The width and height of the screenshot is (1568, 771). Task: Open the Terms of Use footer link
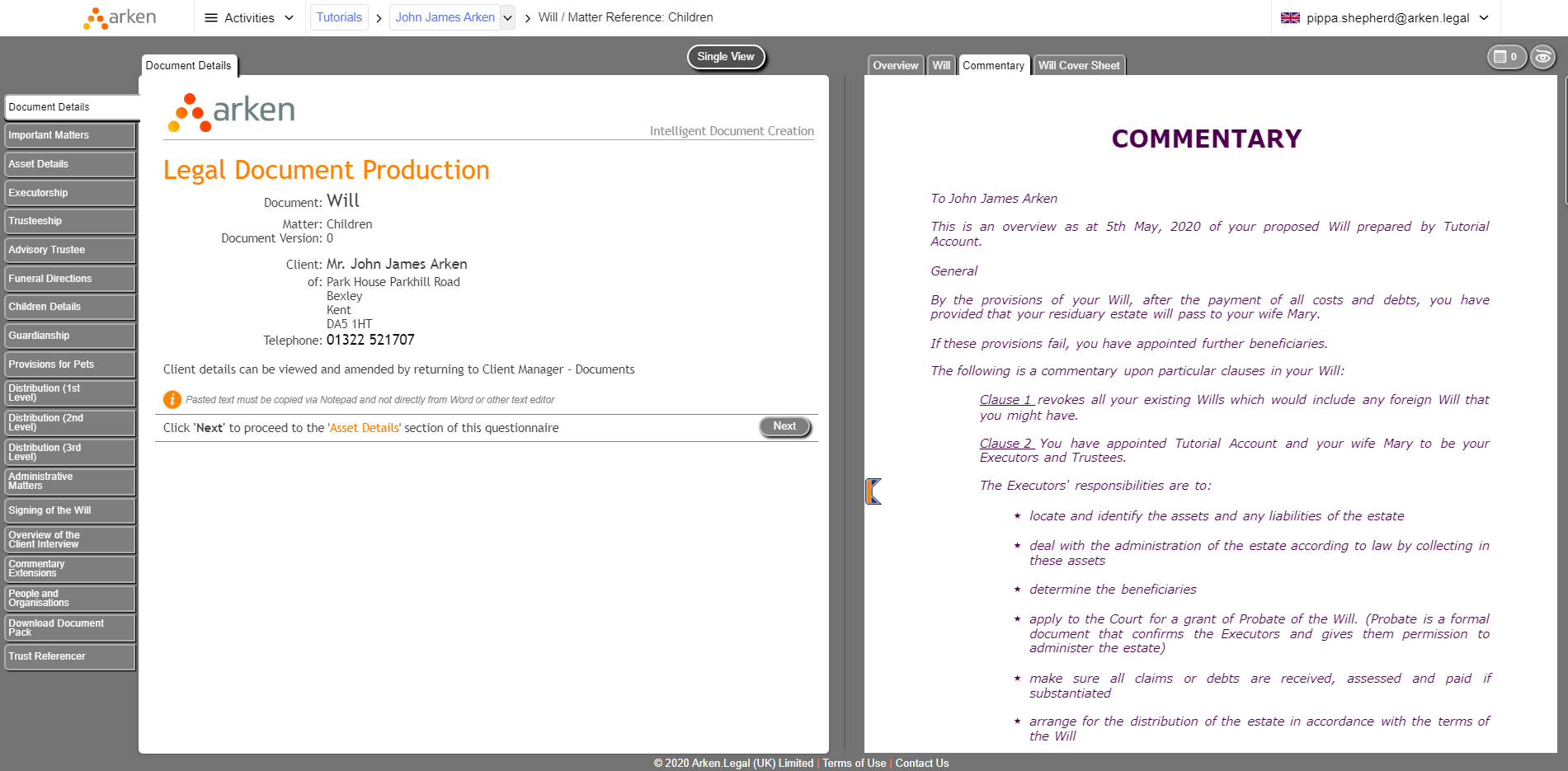(854, 764)
